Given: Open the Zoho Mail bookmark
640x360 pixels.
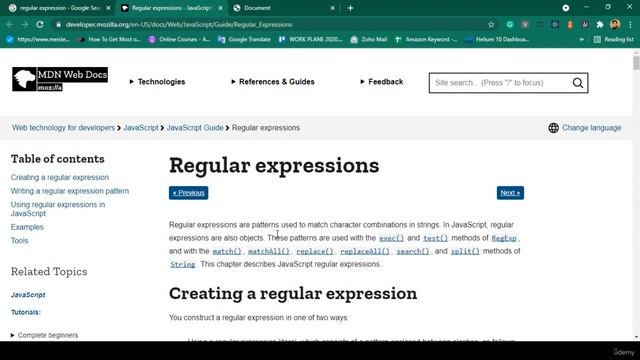Looking at the screenshot, I should point(369,39).
